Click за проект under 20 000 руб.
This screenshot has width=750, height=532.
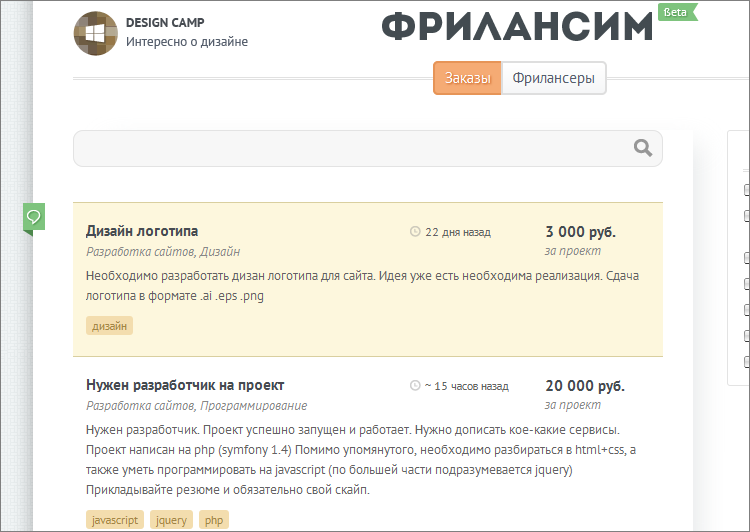[x=573, y=405]
